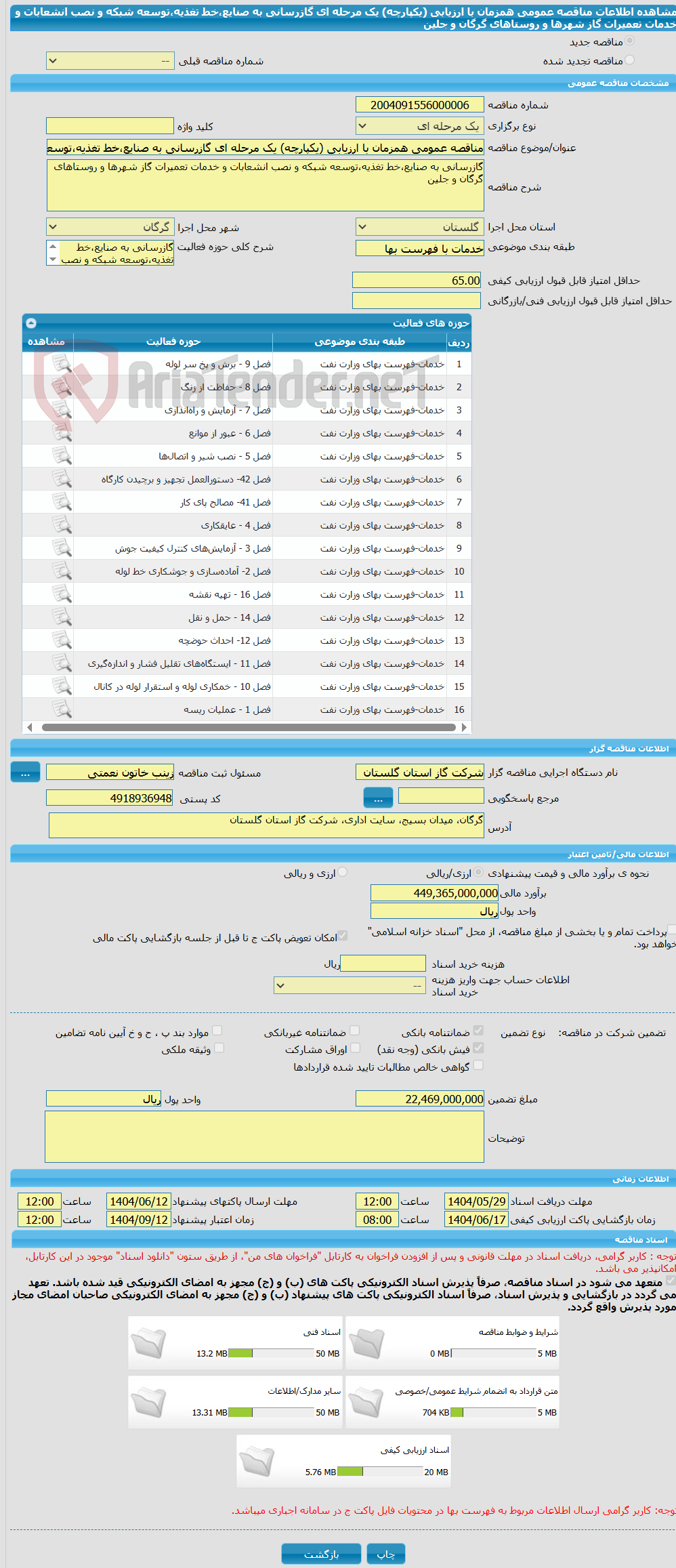Open the شماره مناقصه قبلی dropdown
The height and width of the screenshot is (1568, 676).
click(110, 61)
